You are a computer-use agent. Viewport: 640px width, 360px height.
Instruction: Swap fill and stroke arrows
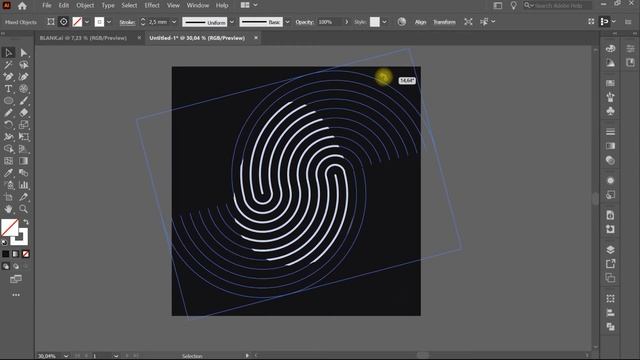click(x=26, y=222)
